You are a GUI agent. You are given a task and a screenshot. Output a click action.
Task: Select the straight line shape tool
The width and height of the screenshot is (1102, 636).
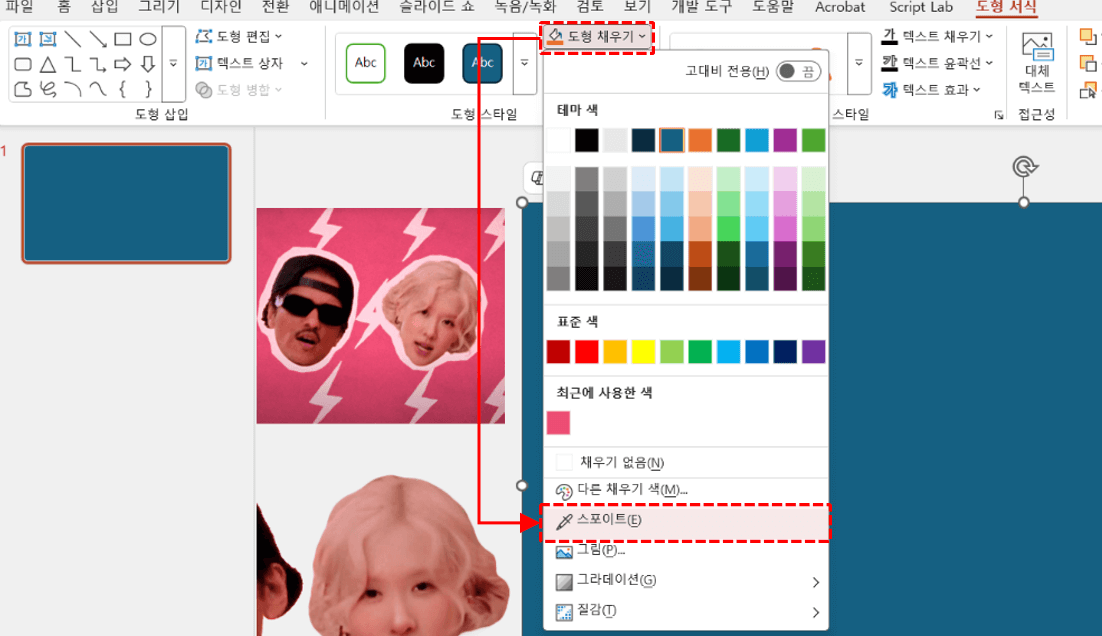(x=72, y=40)
